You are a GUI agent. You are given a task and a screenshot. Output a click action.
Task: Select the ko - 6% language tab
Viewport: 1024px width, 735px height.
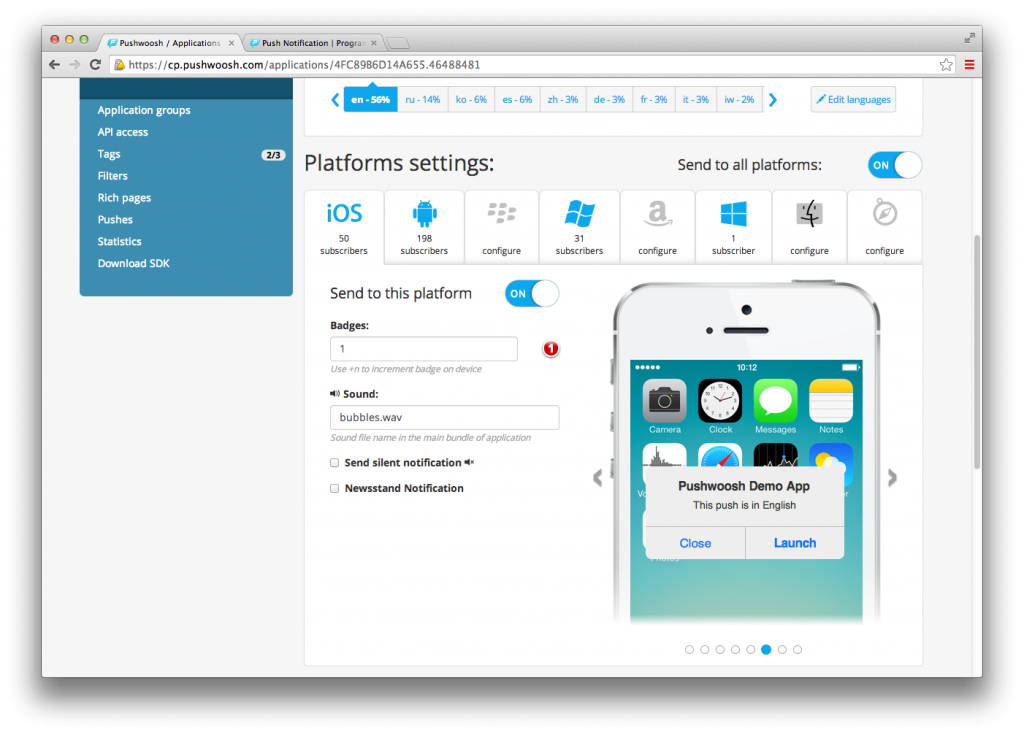pyautogui.click(x=471, y=99)
